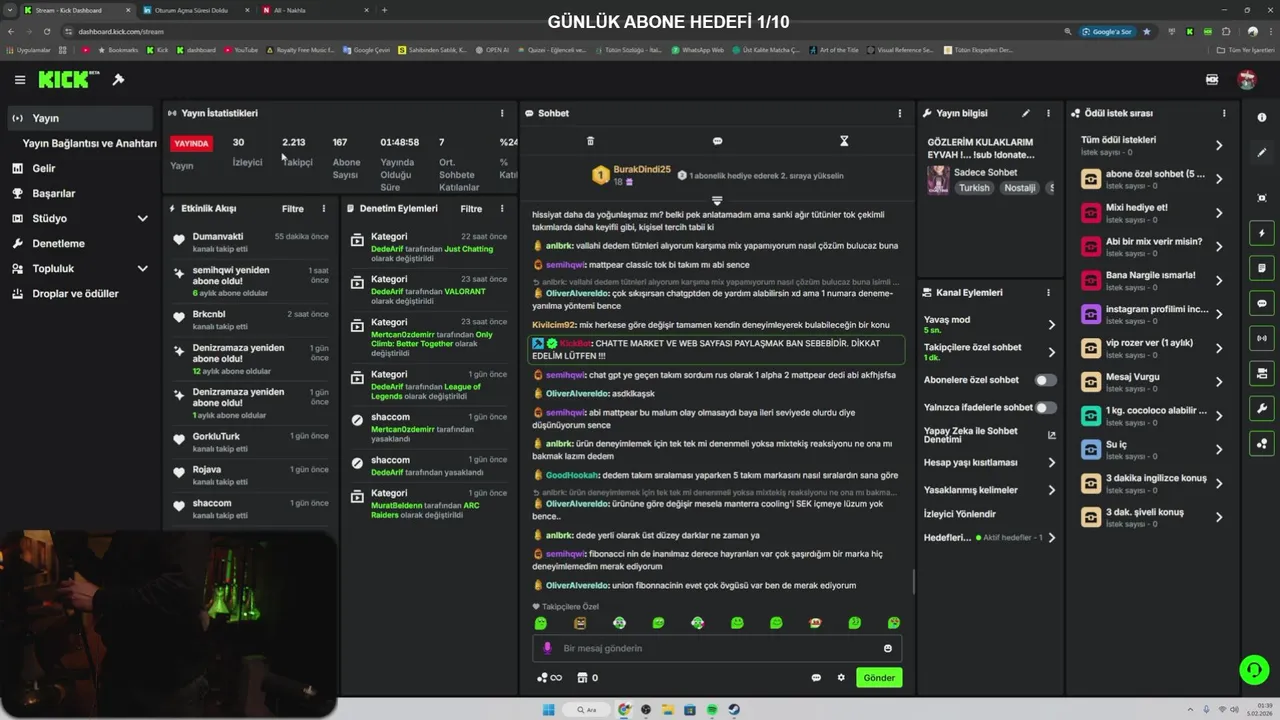Click the browser address bar URL

click(121, 31)
